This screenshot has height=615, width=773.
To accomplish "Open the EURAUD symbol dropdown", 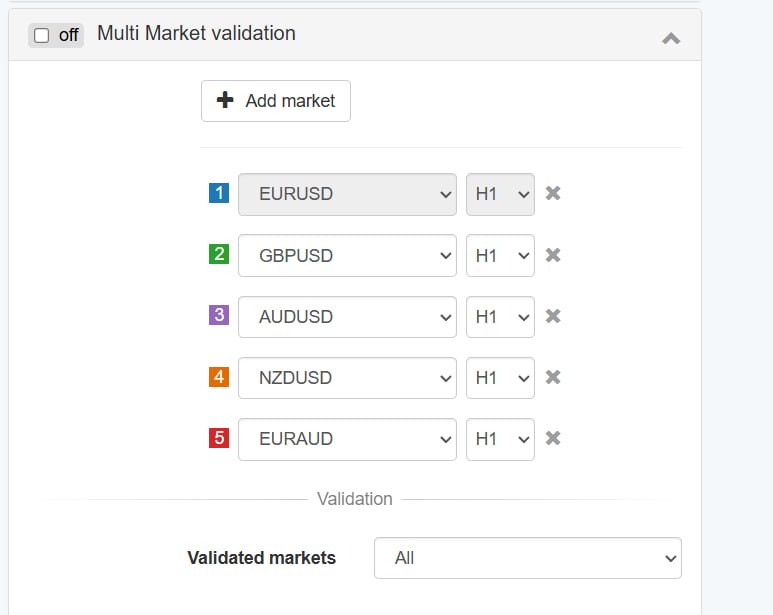I will point(347,439).
